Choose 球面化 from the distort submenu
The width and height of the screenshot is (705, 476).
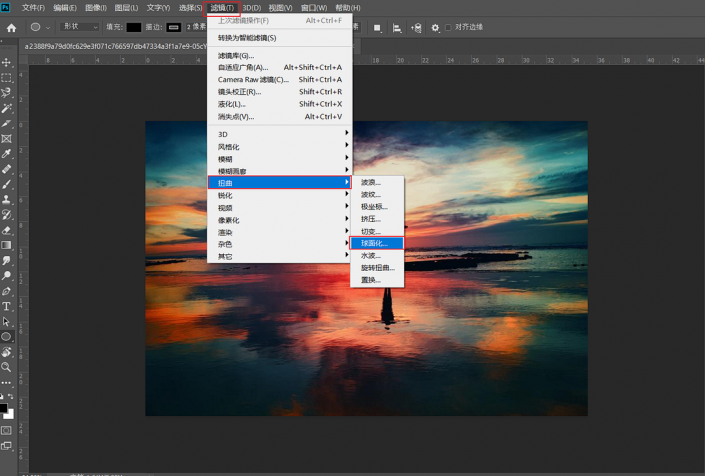[x=377, y=243]
